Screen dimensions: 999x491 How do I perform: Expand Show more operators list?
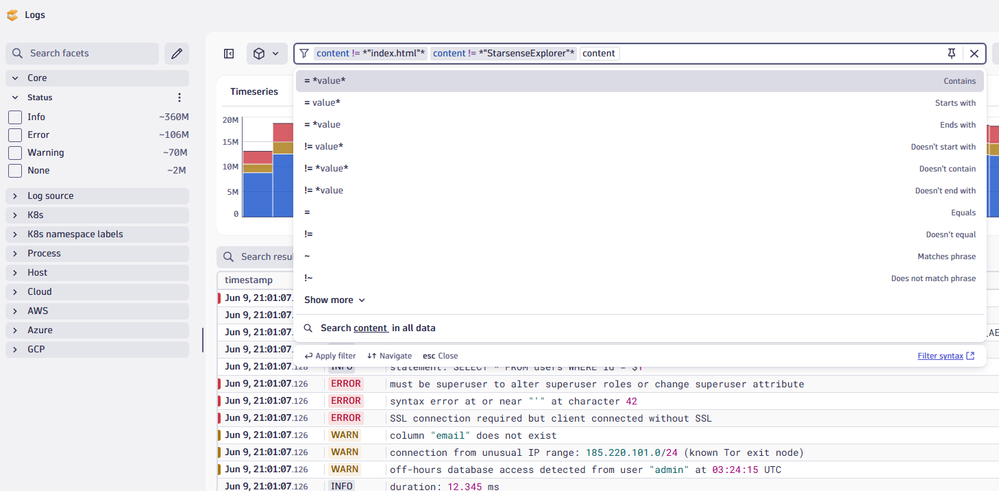click(334, 300)
